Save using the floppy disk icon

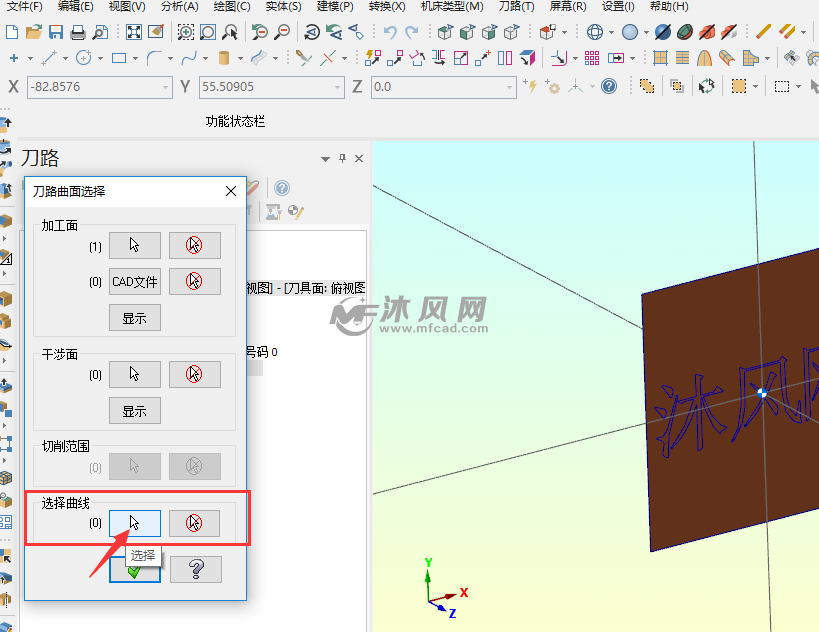point(56,32)
